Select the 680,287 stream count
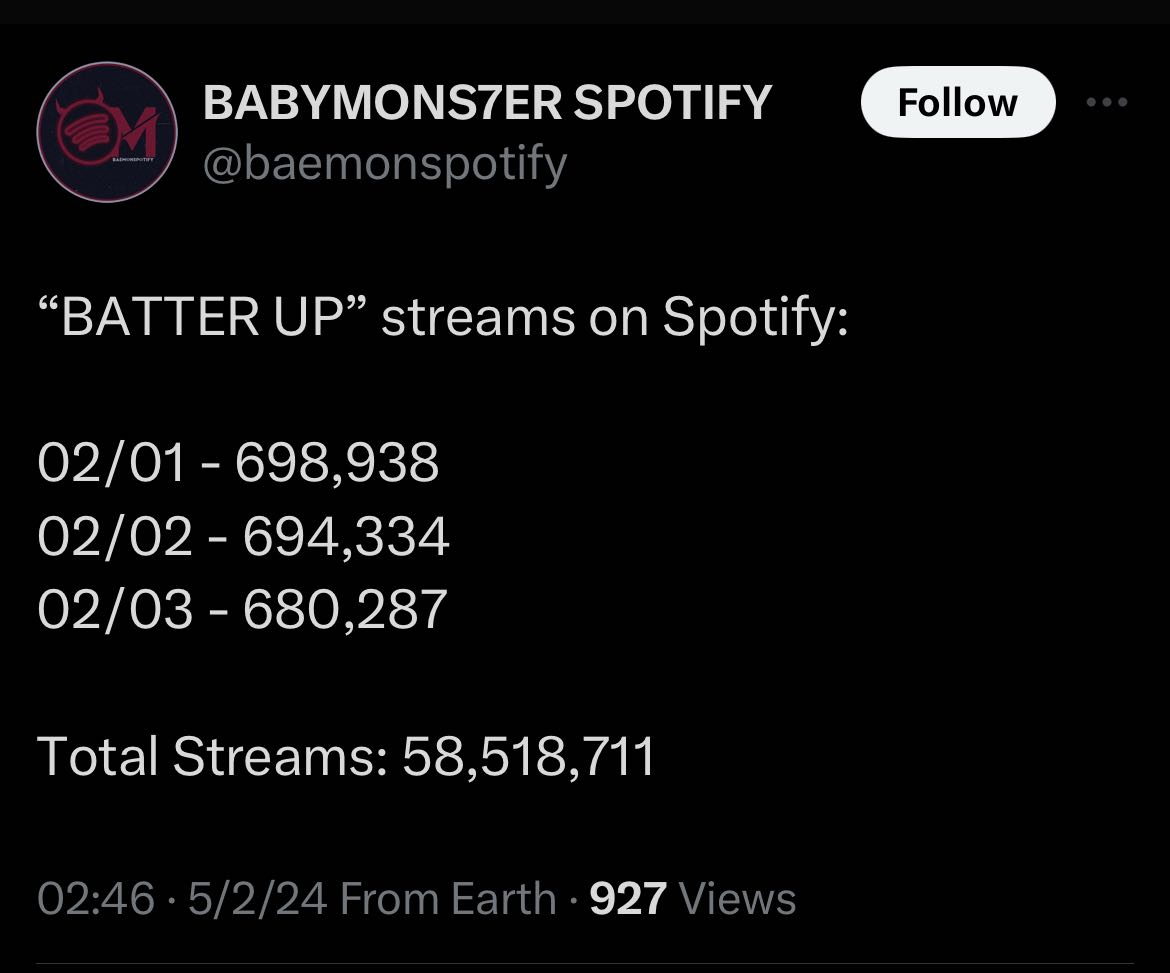Screen dimensions: 1170x973 [x=345, y=610]
